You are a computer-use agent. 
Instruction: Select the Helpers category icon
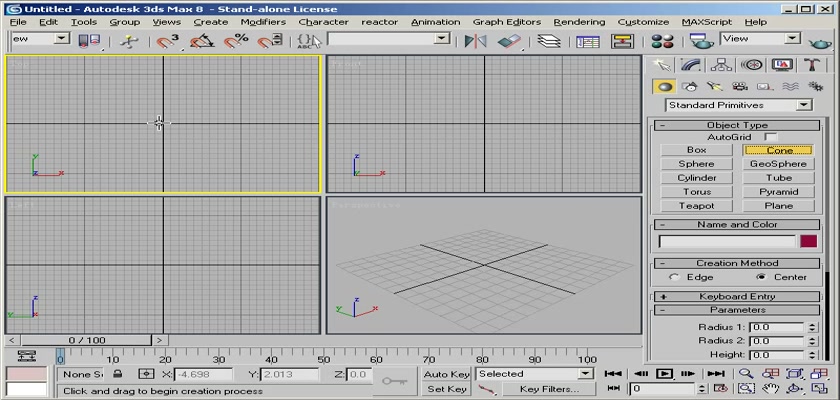coord(765,86)
